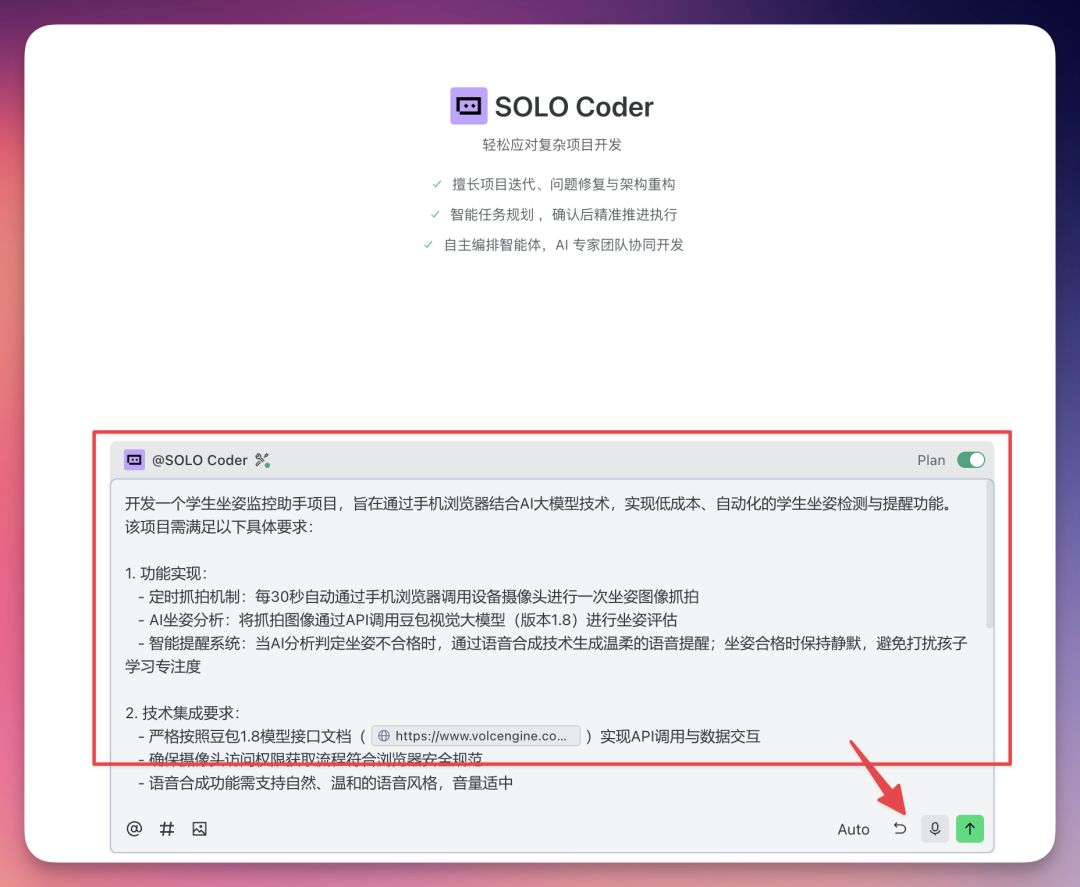Start voice input with the microphone icon
The image size is (1080, 887).
click(935, 829)
